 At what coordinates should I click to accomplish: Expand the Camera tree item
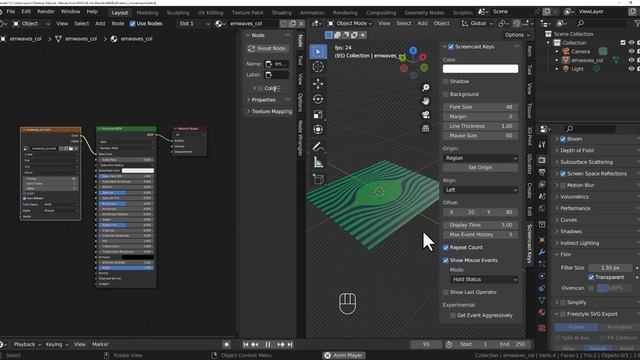pos(557,51)
